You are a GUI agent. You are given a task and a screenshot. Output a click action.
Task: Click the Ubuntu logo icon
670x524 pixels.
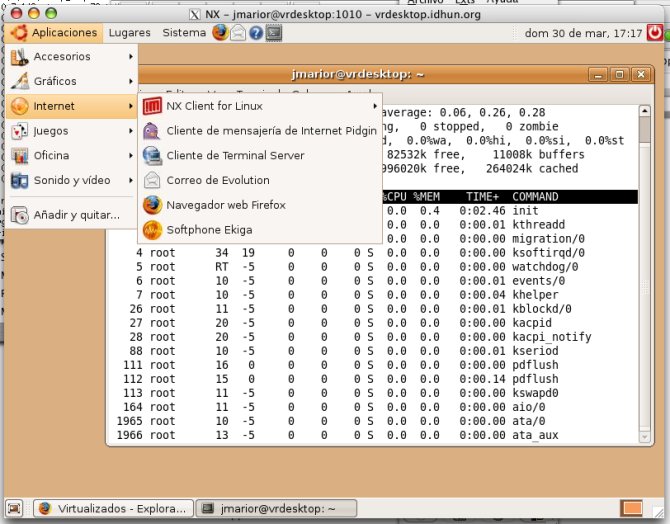(19, 33)
